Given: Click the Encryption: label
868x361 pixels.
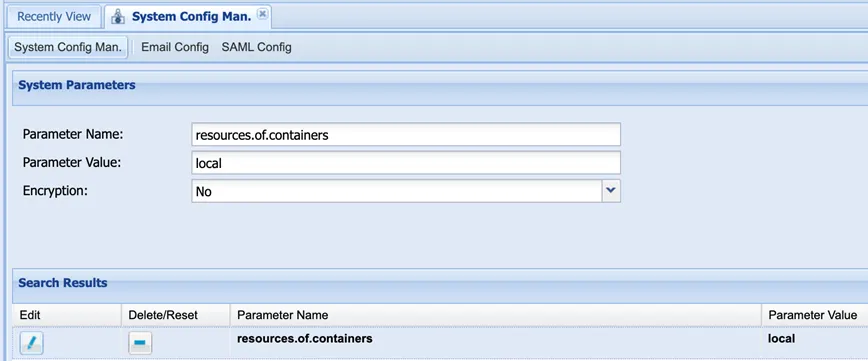Looking at the screenshot, I should coord(55,191).
